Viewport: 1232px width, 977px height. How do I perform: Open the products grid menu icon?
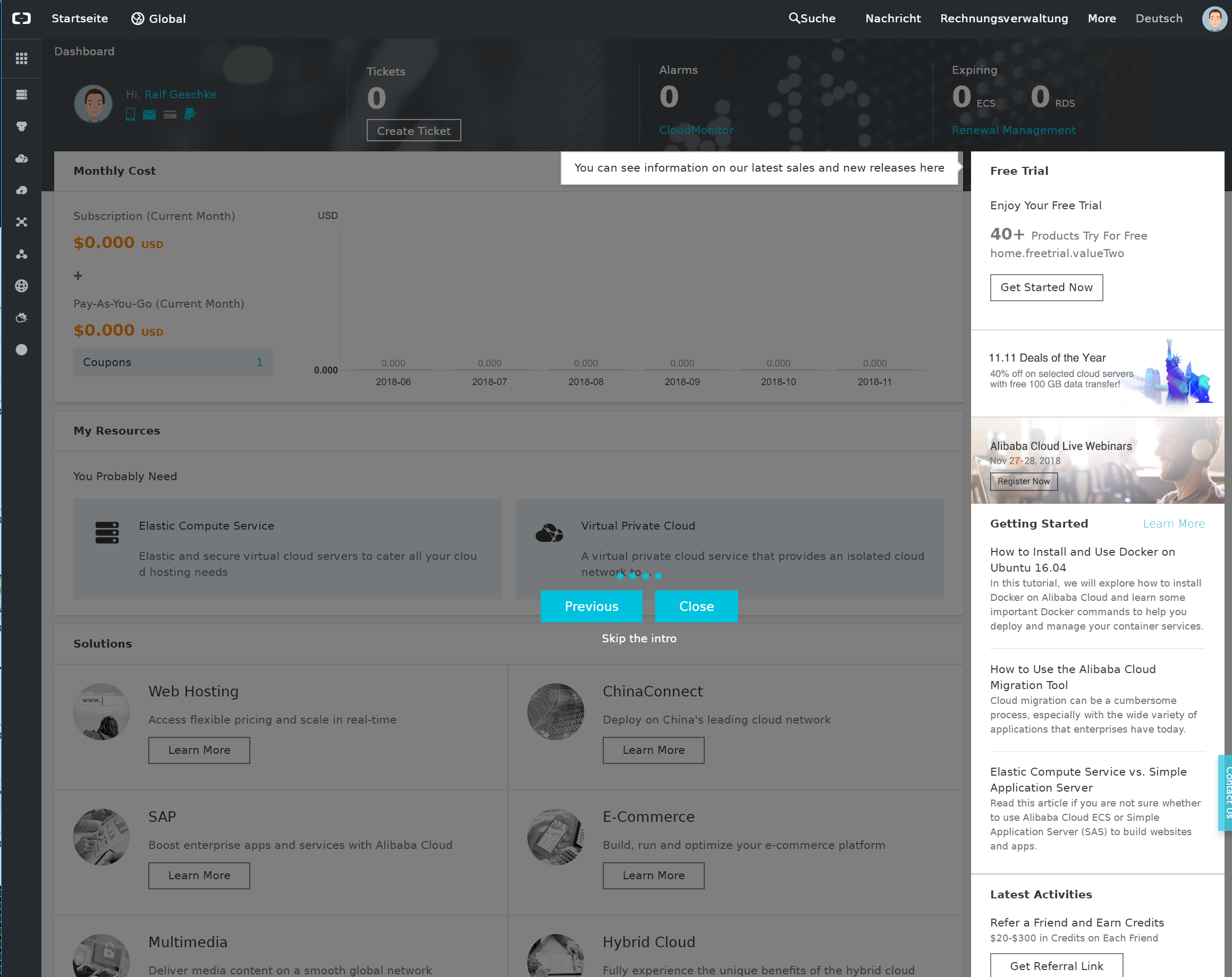click(x=21, y=58)
